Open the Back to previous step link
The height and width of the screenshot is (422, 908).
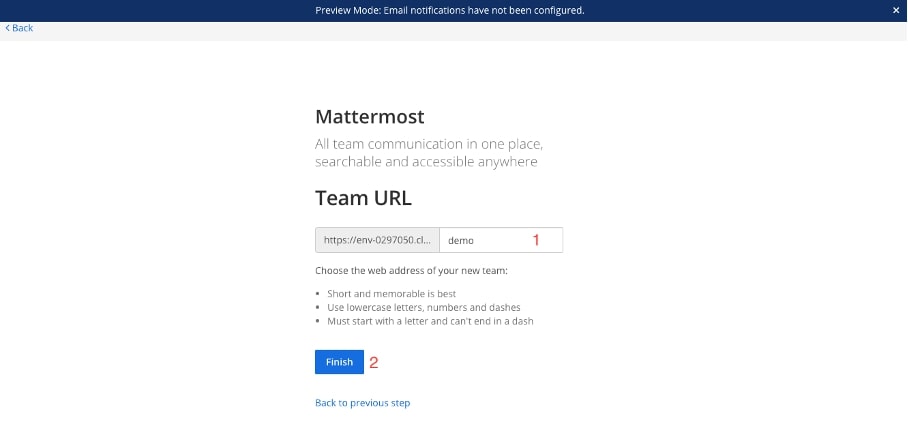362,403
